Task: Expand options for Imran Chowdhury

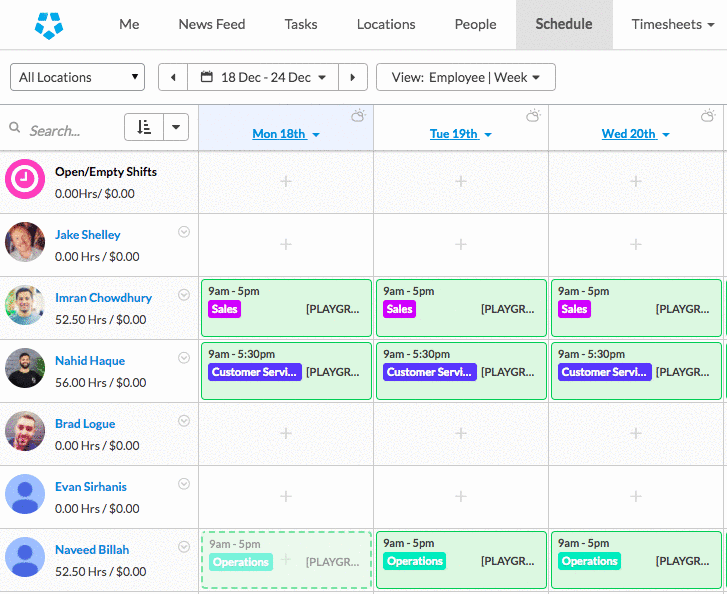Action: point(184,295)
